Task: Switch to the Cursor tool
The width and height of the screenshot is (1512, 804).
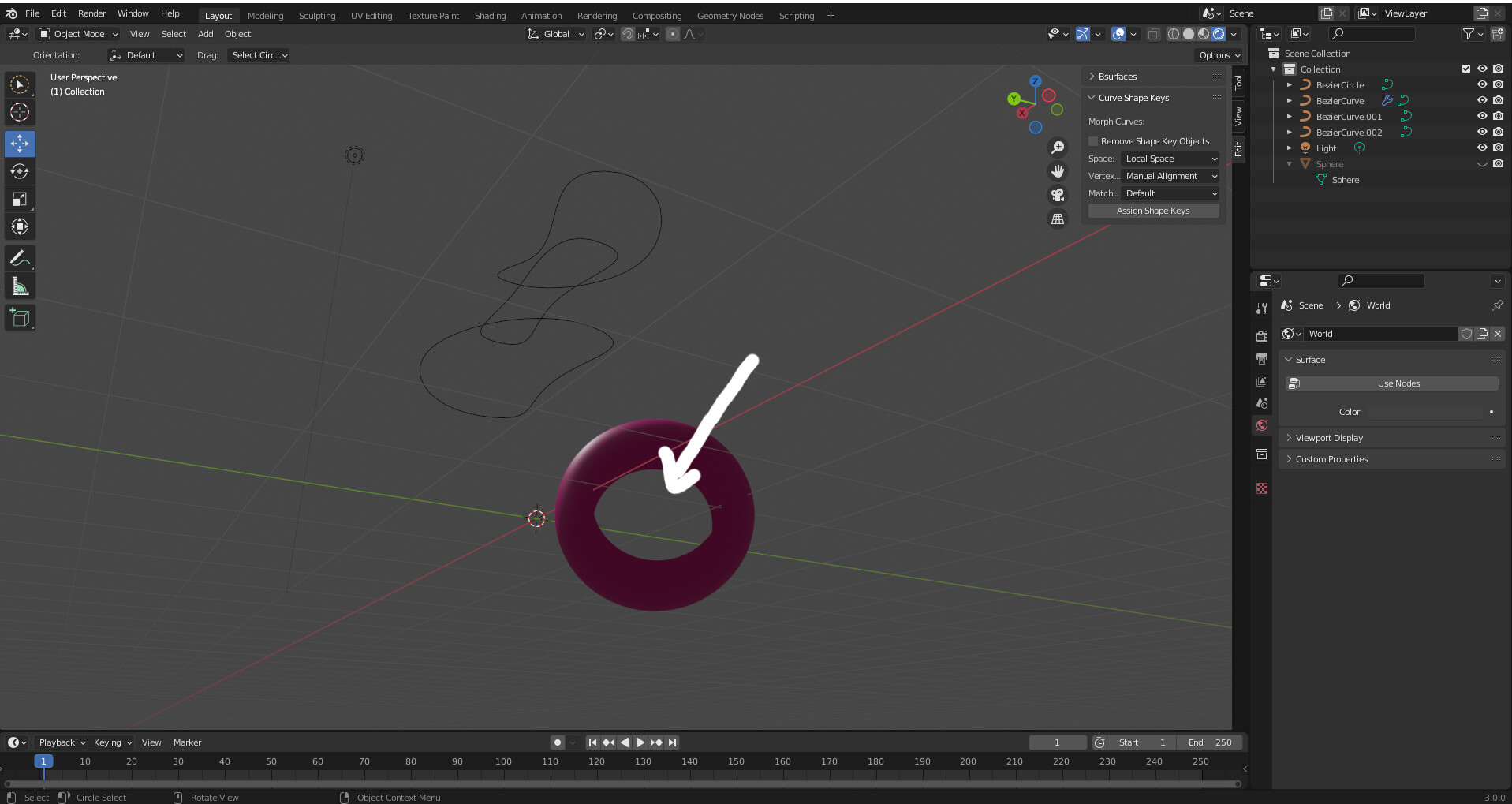Action: click(20, 112)
